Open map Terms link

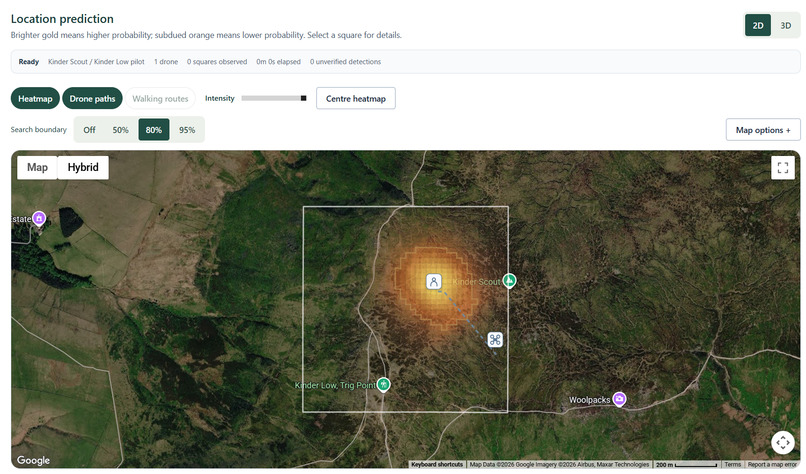tap(732, 464)
